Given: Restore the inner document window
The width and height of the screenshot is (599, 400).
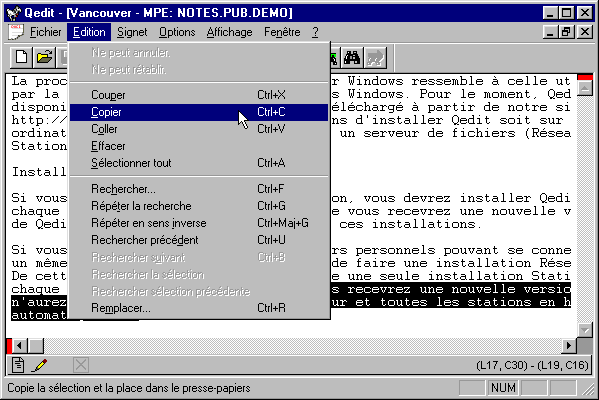Looking at the screenshot, I should [x=566, y=32].
